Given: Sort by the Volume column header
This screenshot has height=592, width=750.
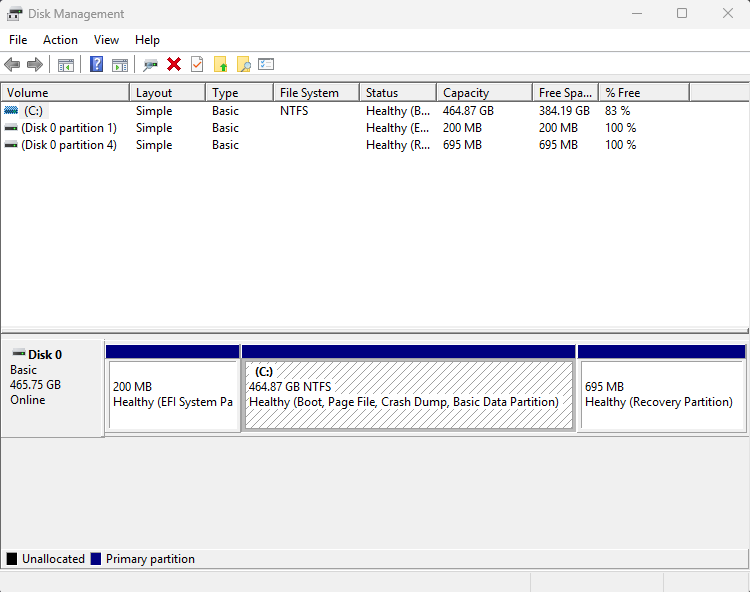Looking at the screenshot, I should (x=66, y=92).
